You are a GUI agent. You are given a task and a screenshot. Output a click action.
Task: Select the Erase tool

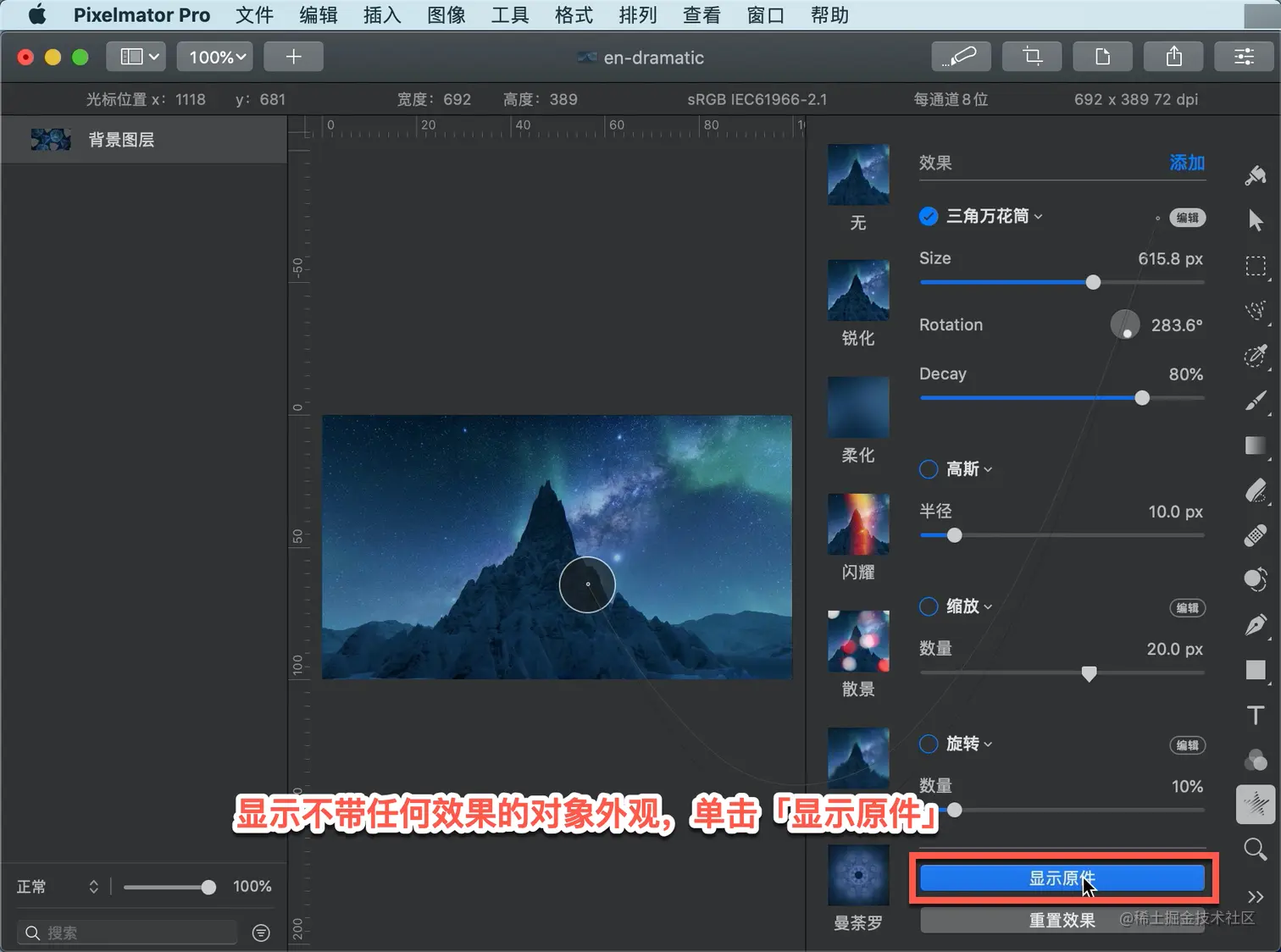(x=1256, y=490)
